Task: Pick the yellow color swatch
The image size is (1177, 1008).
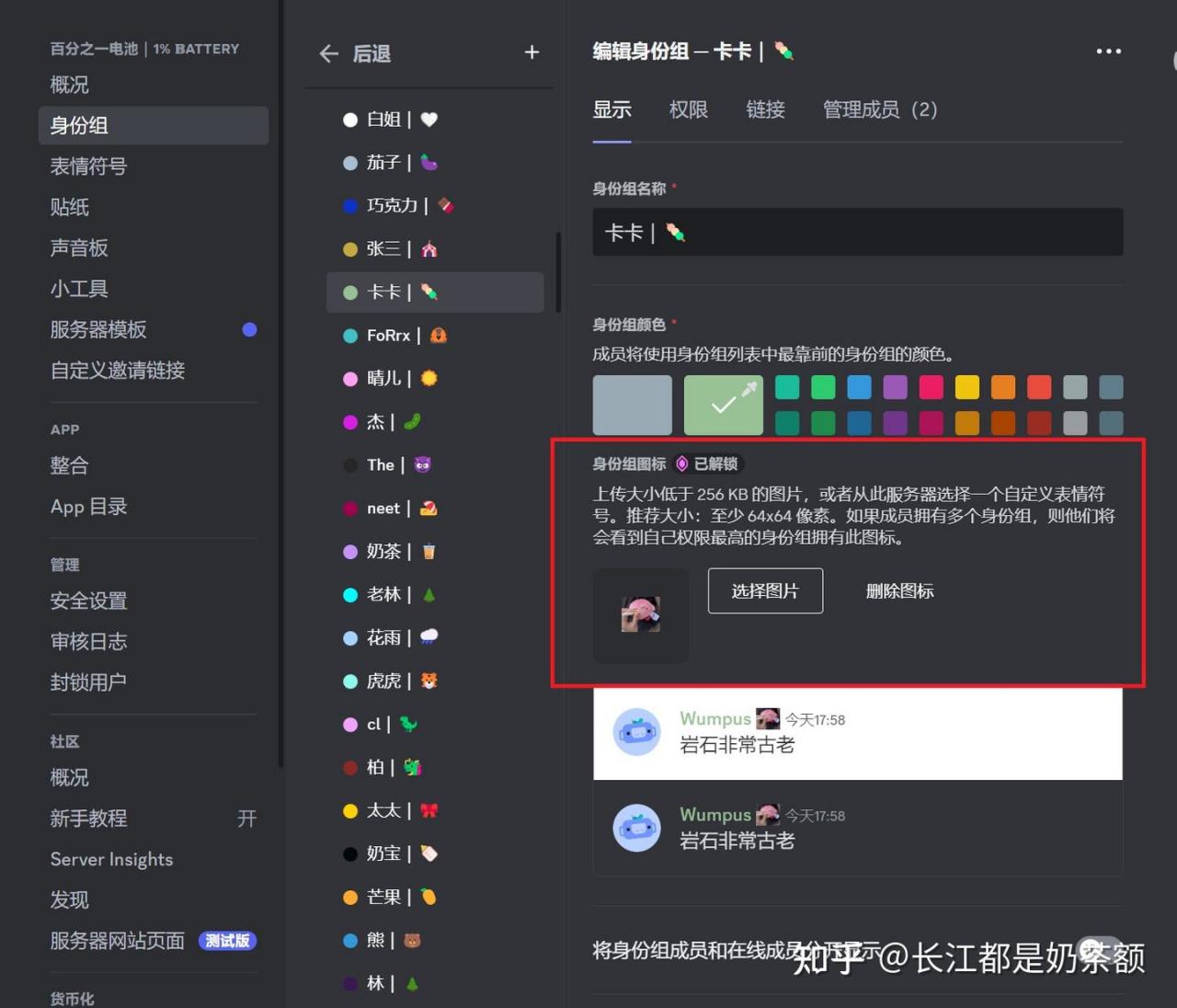Action: [x=967, y=387]
